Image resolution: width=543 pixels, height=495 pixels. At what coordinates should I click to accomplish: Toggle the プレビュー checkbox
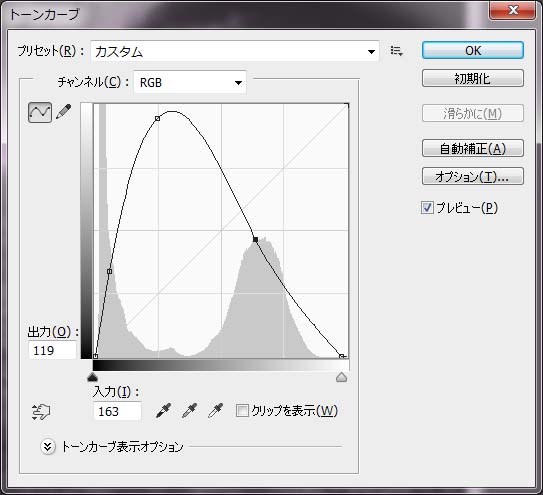(427, 207)
